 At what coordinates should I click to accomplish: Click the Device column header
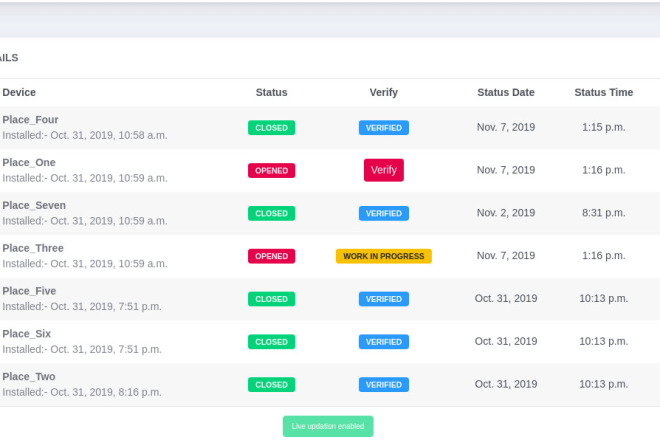[x=19, y=92]
